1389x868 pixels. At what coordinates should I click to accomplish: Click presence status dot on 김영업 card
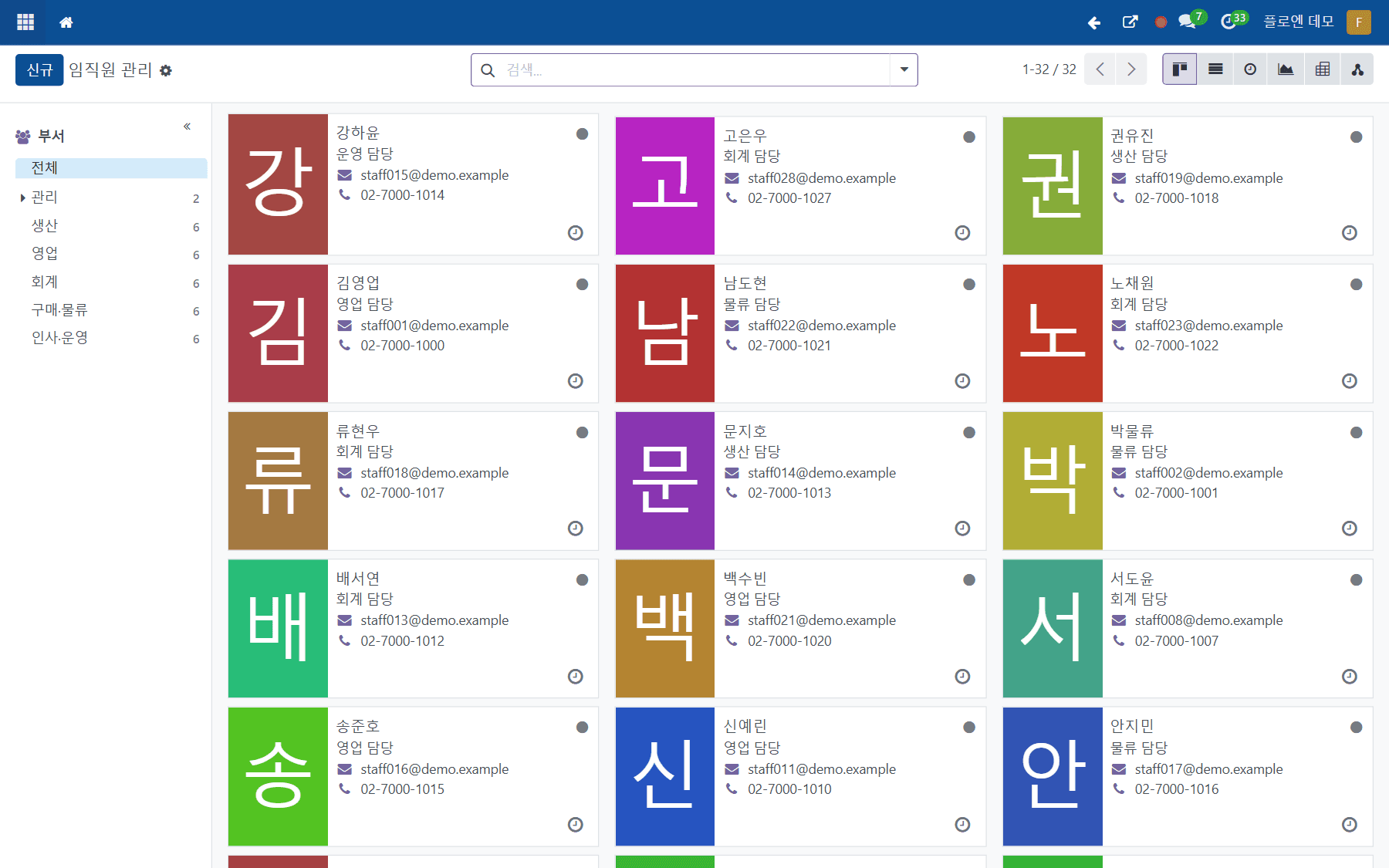[x=583, y=285]
